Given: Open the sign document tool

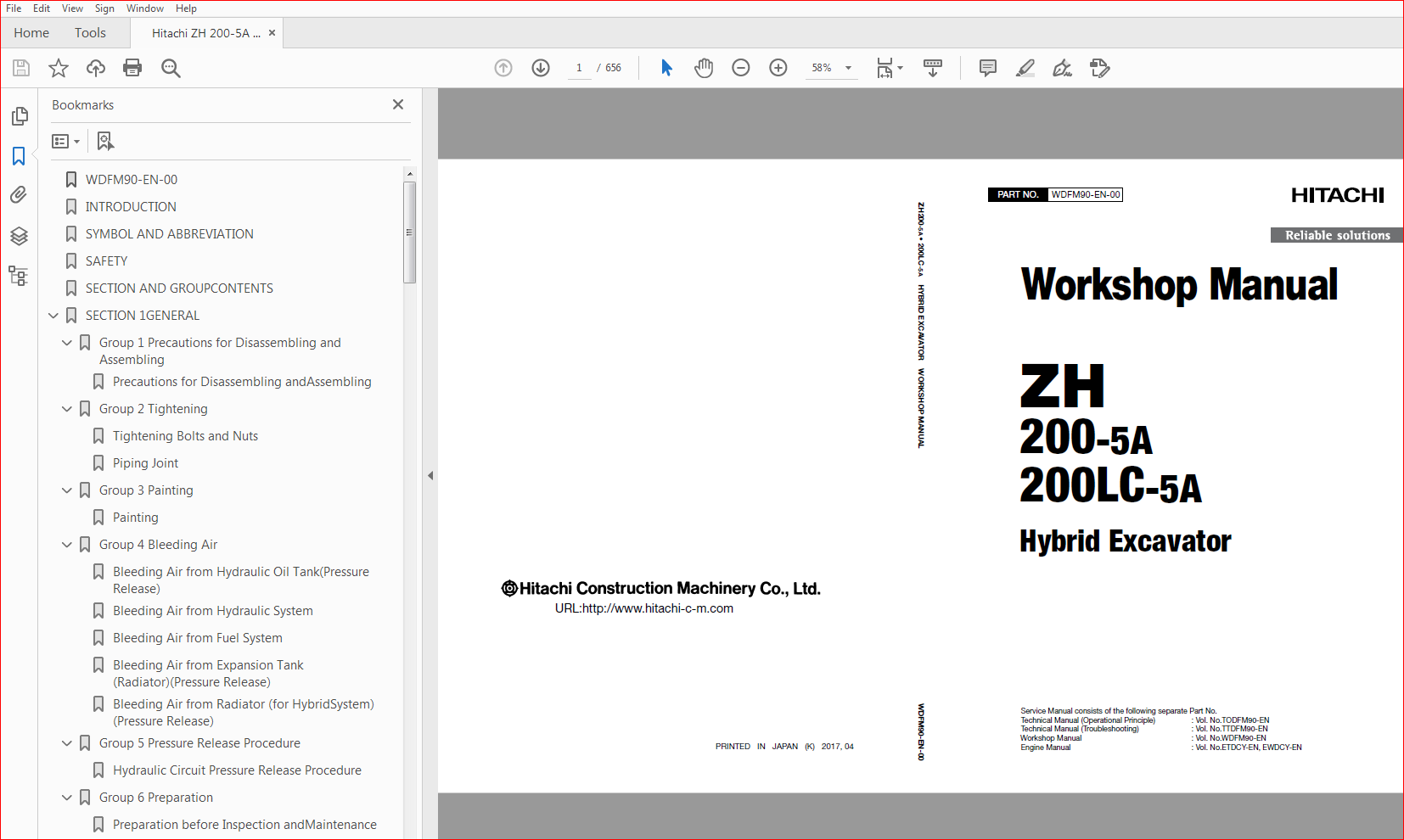Looking at the screenshot, I should click(1062, 68).
